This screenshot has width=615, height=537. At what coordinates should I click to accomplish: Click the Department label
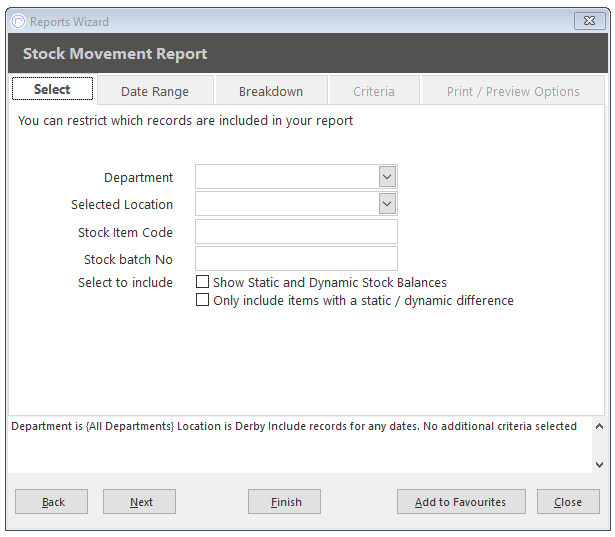coord(138,178)
